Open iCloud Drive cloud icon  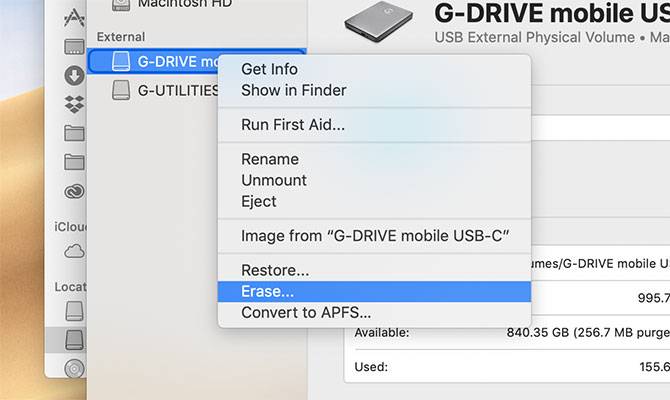[74, 251]
